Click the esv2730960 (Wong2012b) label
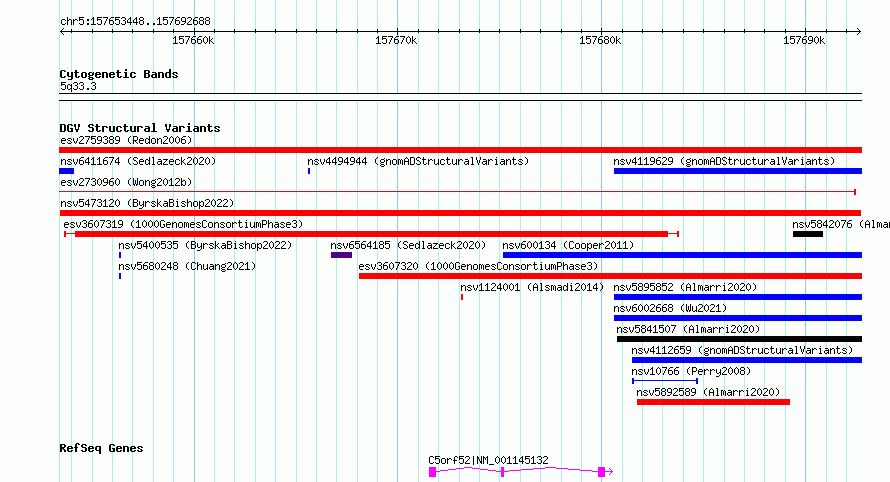Viewport: 890px width, 482px height. coord(126,182)
